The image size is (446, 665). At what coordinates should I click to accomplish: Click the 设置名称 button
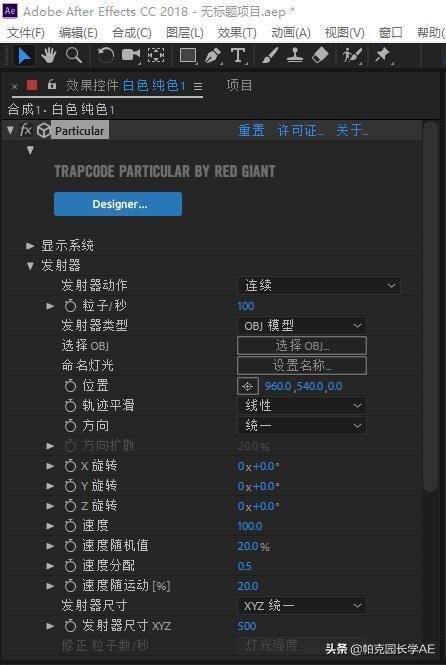(302, 366)
